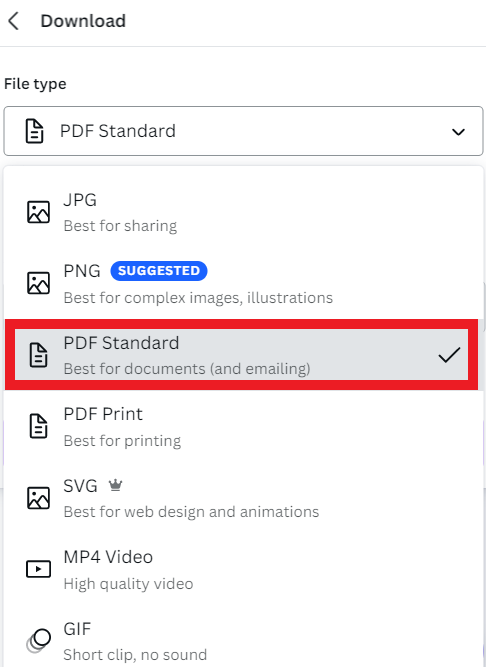The image size is (486, 667).
Task: Click the PDF Print document icon
Action: pyautogui.click(x=39, y=426)
